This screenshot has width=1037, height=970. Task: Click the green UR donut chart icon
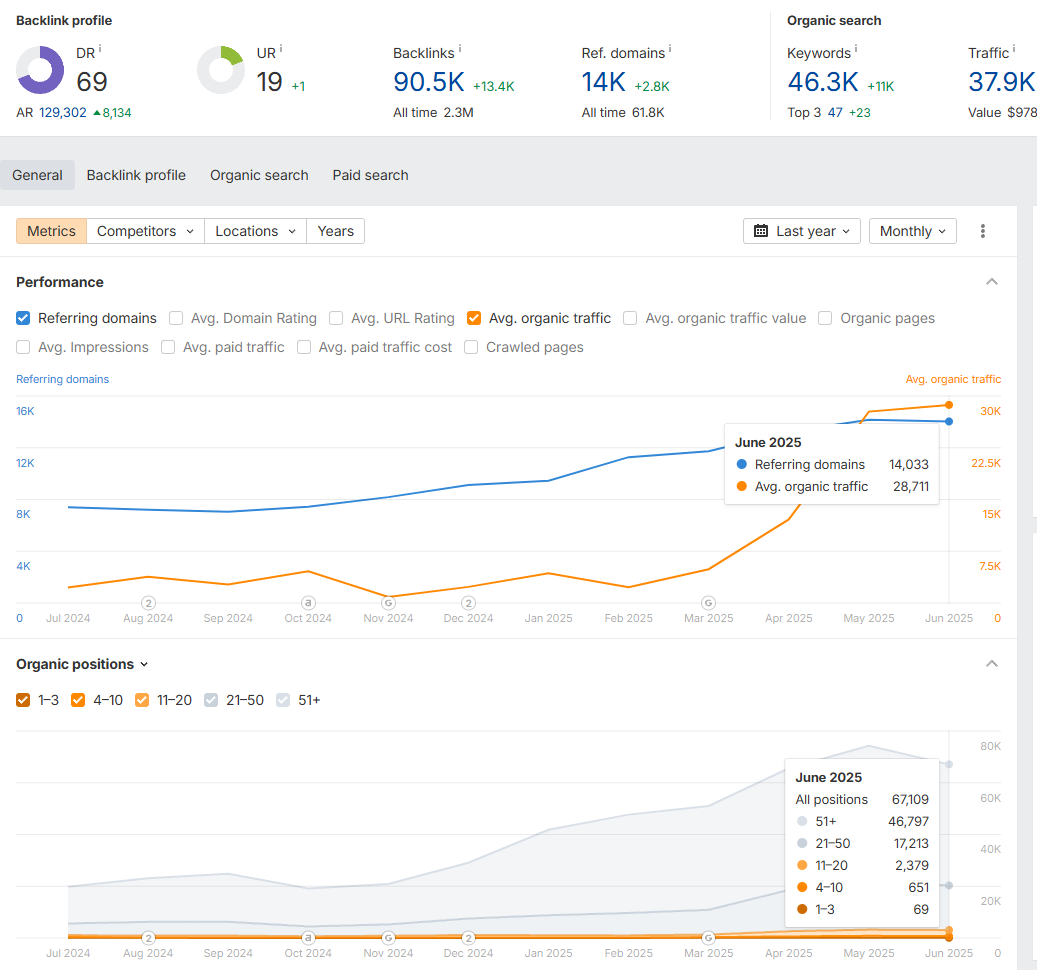[221, 70]
